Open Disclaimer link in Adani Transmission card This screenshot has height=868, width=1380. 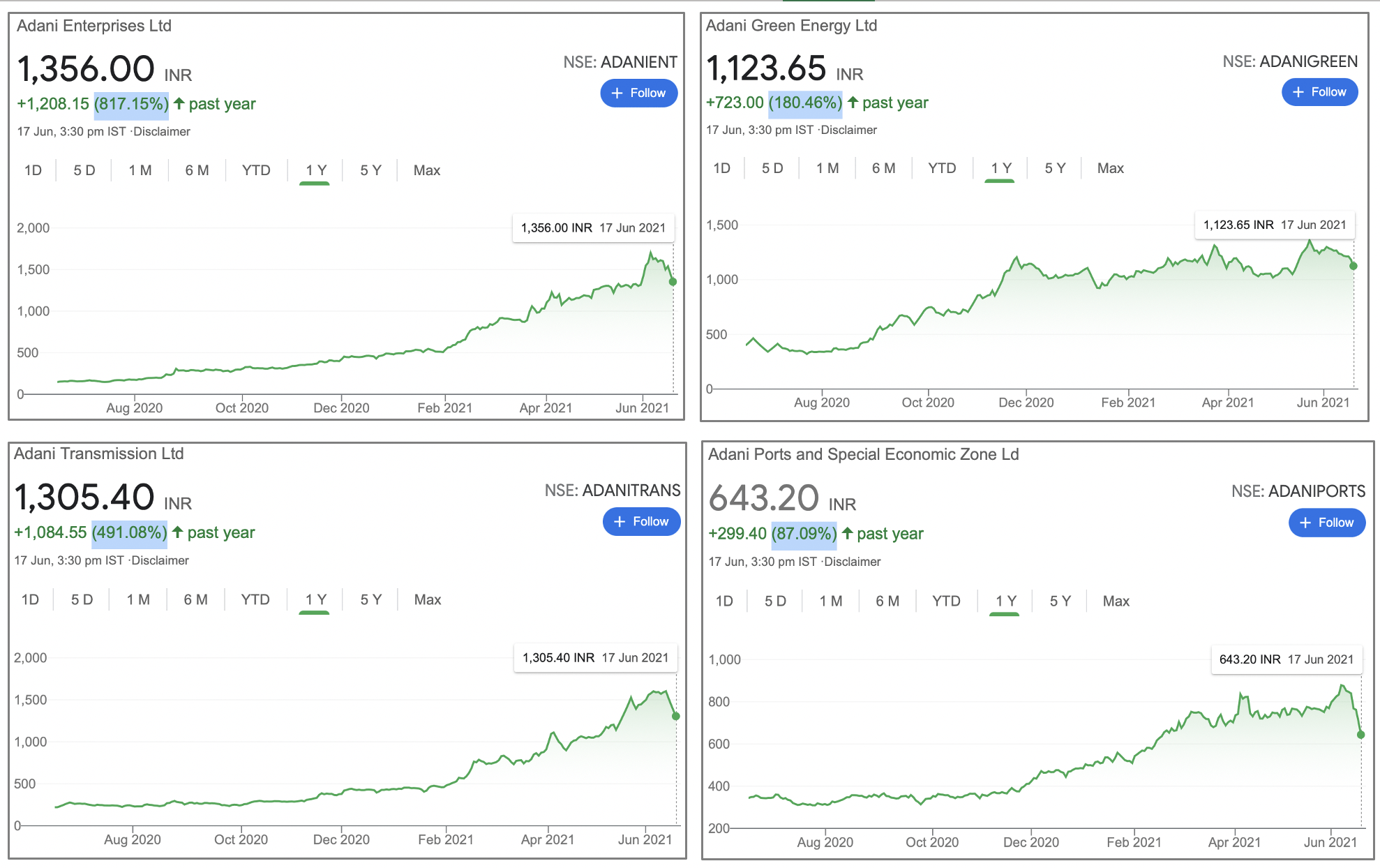tap(160, 560)
